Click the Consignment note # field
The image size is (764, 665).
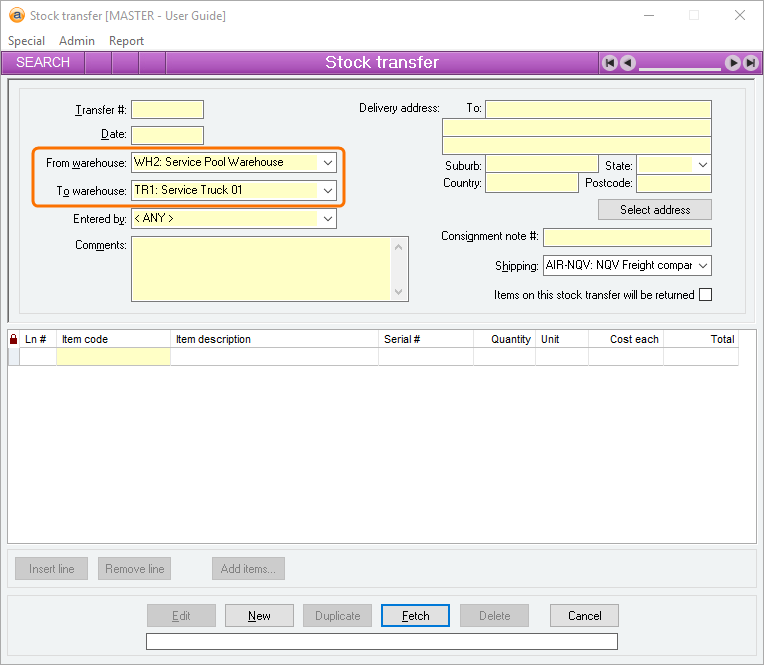(x=627, y=237)
